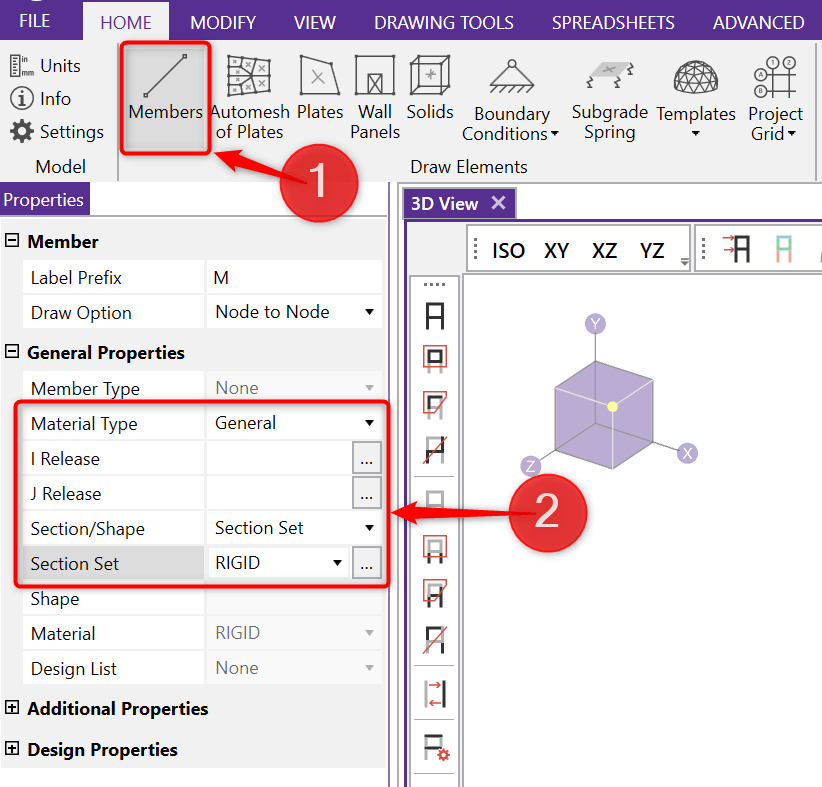
Task: Open Boundary Conditions dropdown
Action: point(511,100)
